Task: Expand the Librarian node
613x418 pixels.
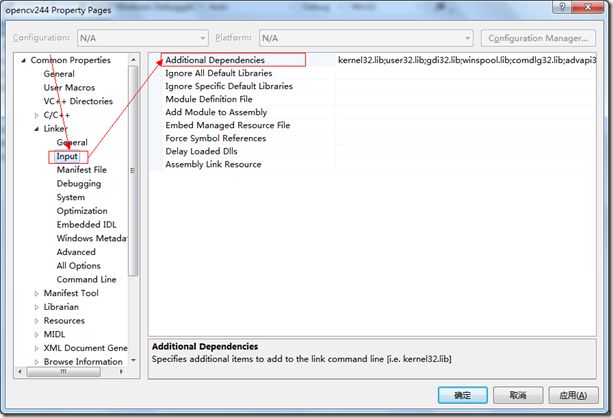Action: [x=36, y=307]
